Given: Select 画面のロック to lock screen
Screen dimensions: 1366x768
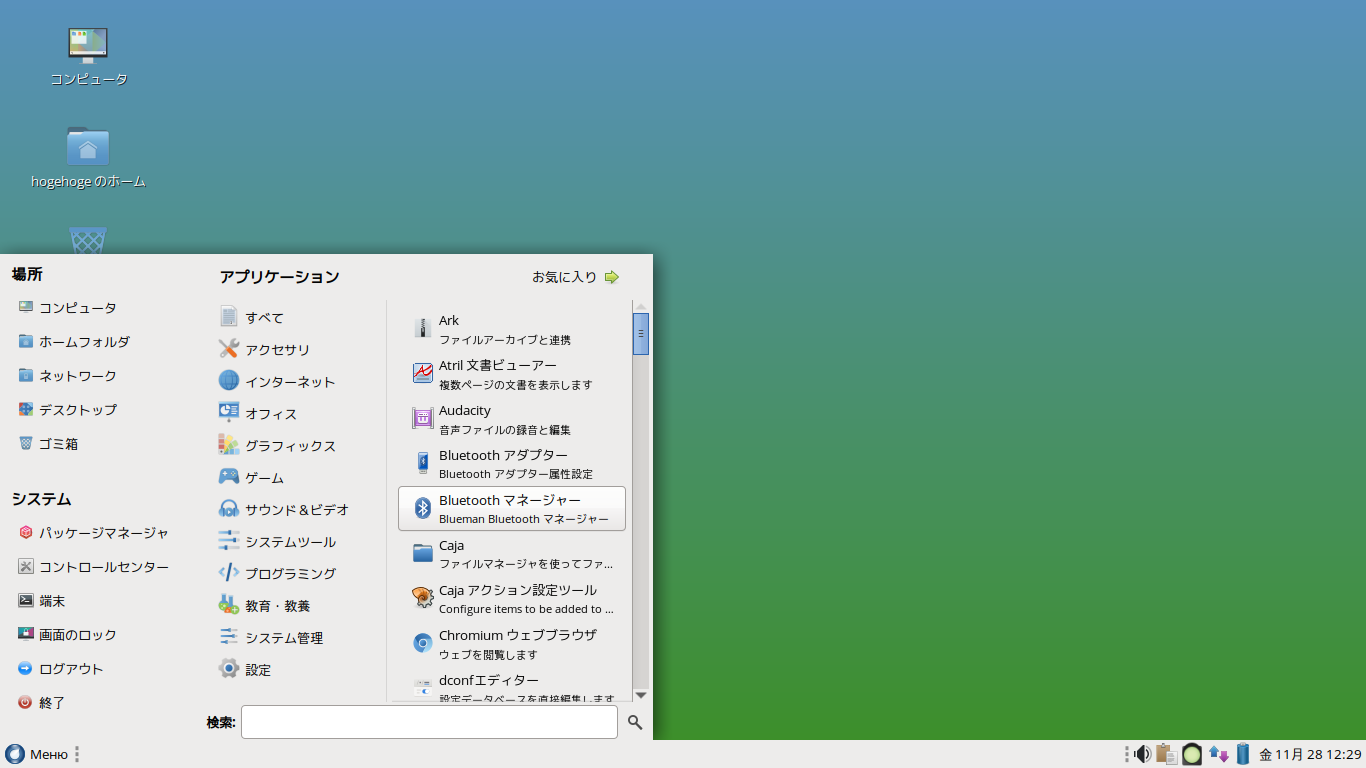Looking at the screenshot, I should pos(67,635).
